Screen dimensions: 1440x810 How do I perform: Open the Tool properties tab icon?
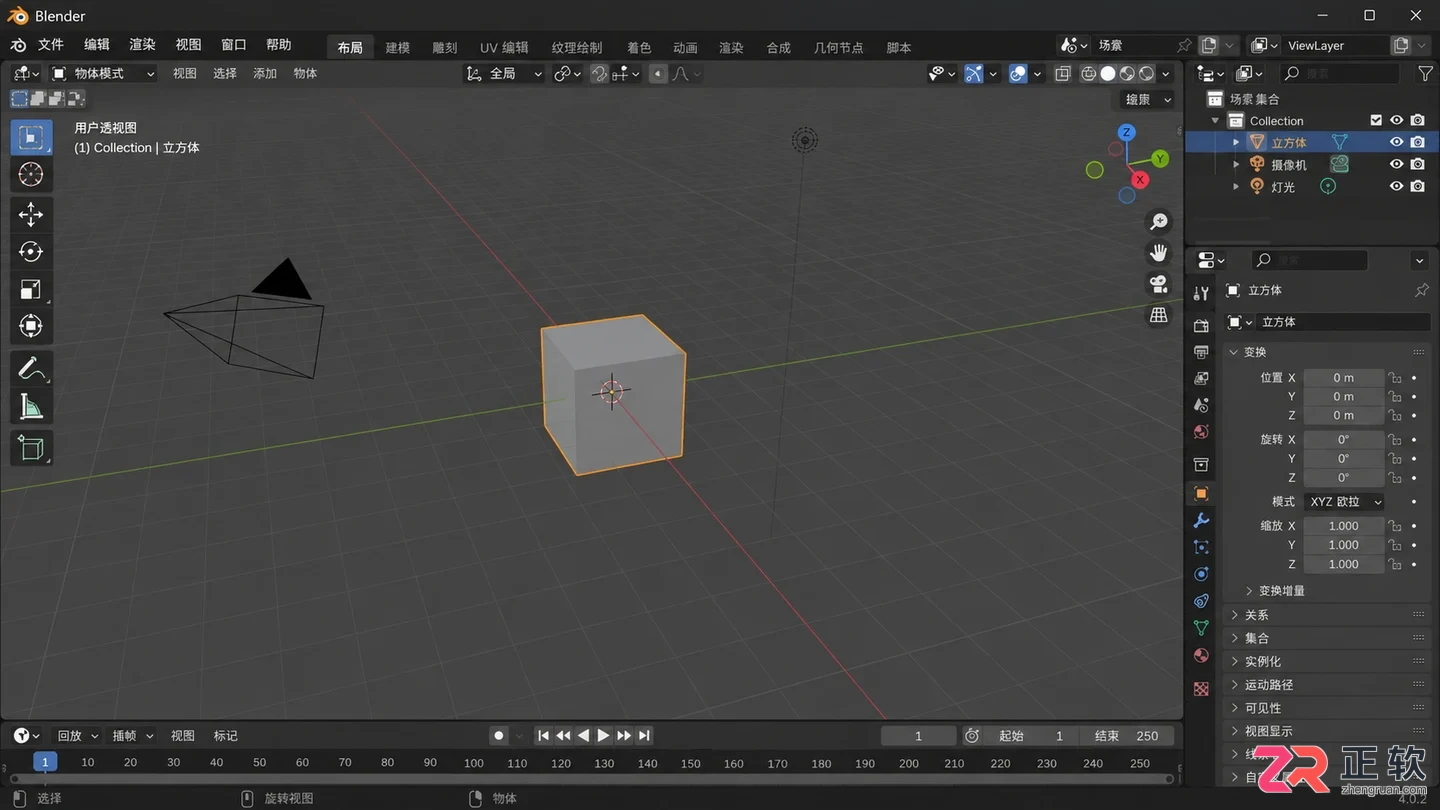[x=1201, y=293]
